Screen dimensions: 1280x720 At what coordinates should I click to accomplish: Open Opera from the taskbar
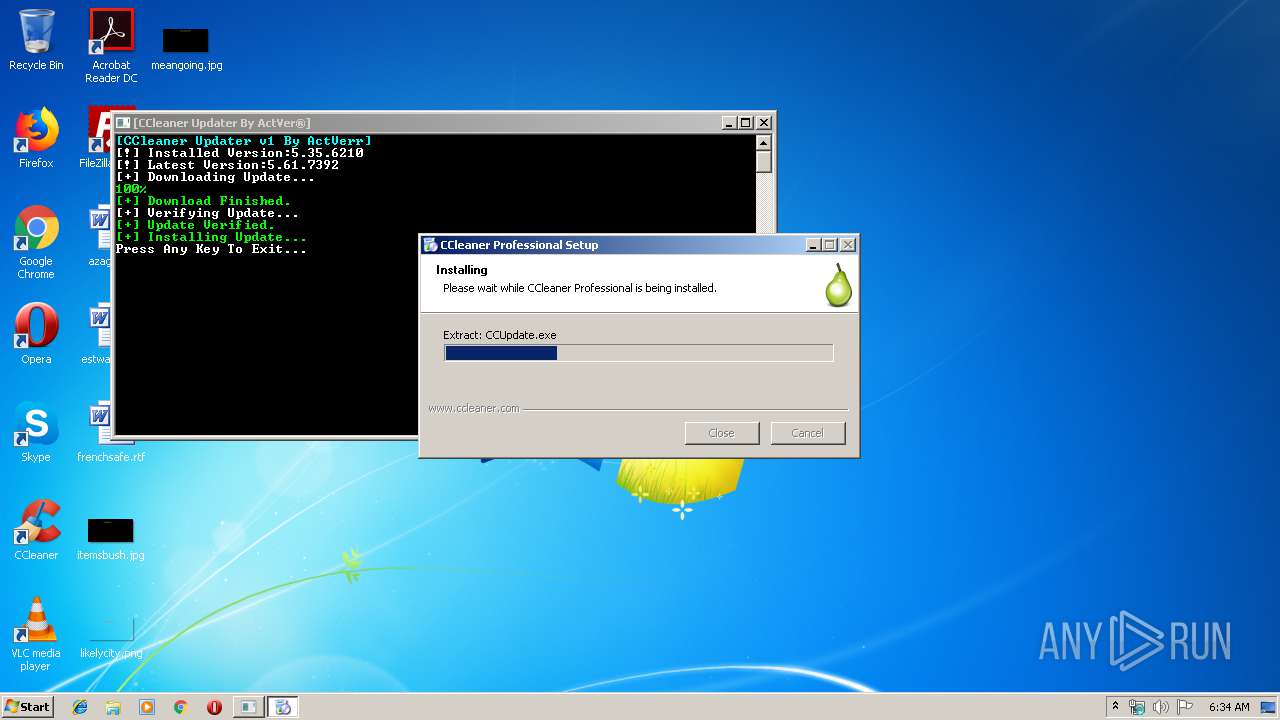click(x=214, y=707)
